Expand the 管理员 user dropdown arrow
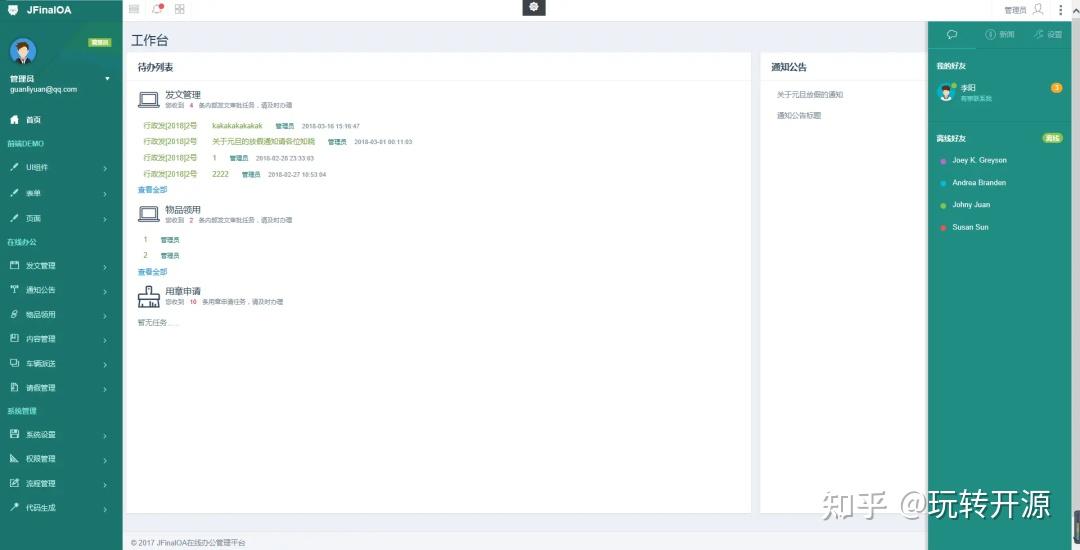The height and width of the screenshot is (550, 1080). pos(107,78)
